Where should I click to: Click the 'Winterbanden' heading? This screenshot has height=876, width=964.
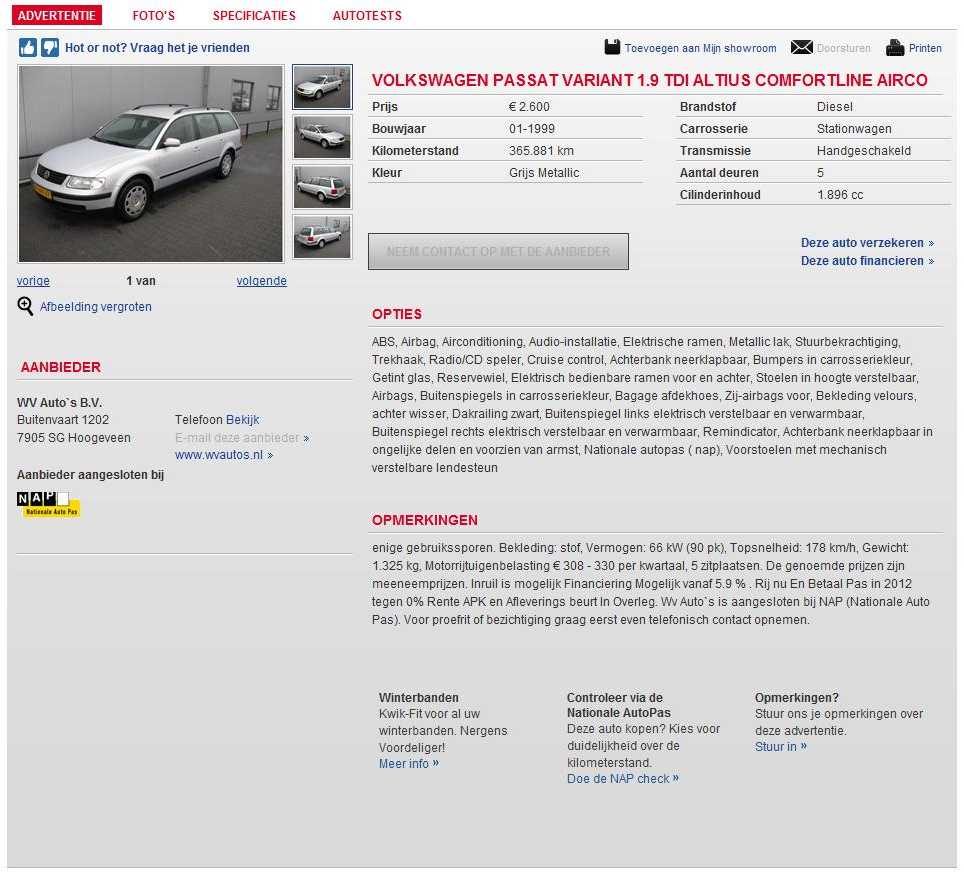419,698
